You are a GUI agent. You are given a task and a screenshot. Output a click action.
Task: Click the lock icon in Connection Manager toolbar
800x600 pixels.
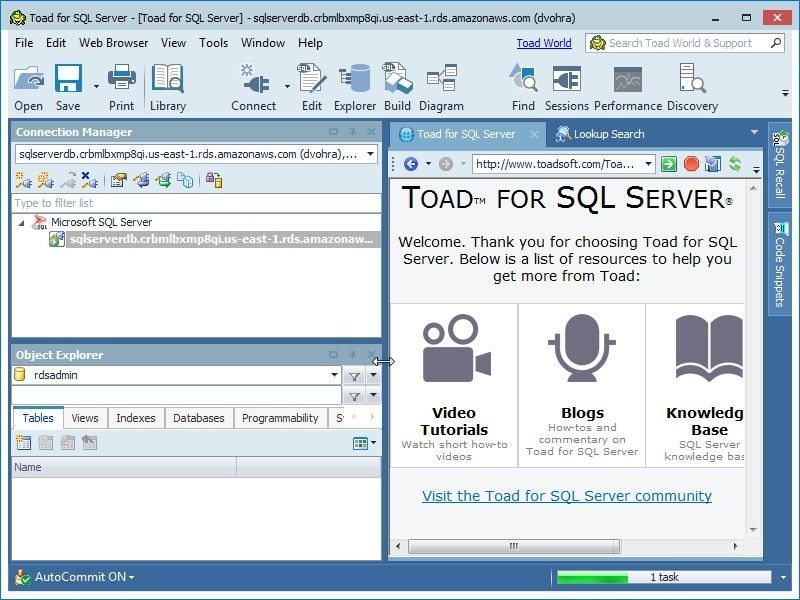[x=214, y=180]
